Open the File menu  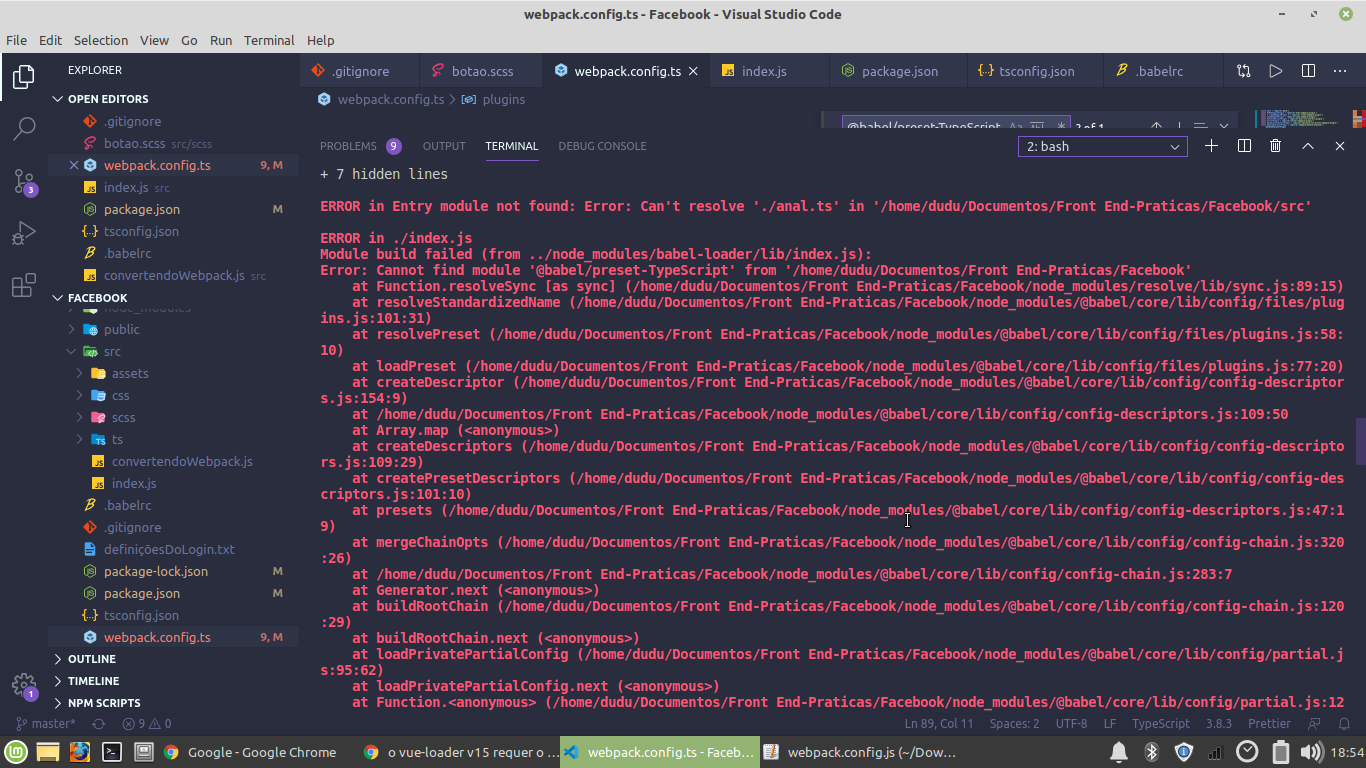coord(17,40)
